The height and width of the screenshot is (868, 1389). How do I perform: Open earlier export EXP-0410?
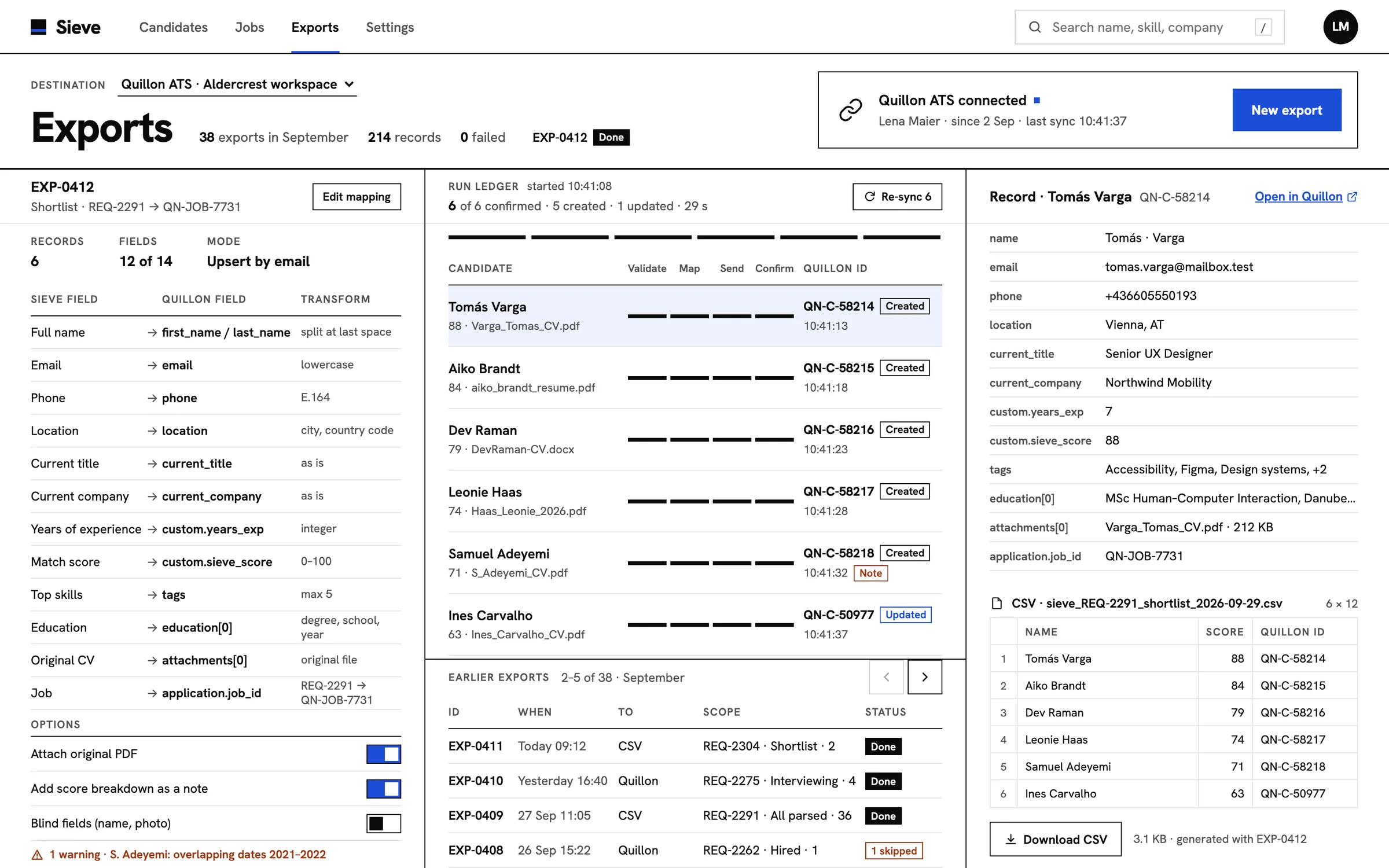coord(695,781)
